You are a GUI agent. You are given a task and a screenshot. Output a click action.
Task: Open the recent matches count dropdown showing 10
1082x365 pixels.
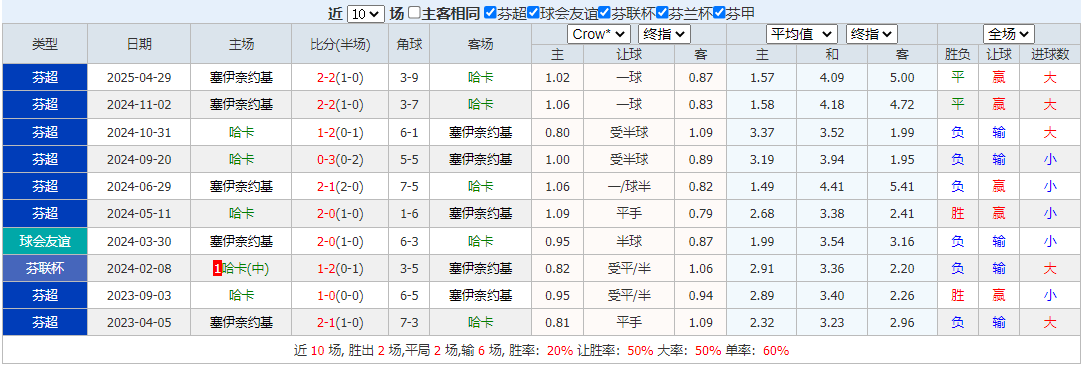(366, 14)
